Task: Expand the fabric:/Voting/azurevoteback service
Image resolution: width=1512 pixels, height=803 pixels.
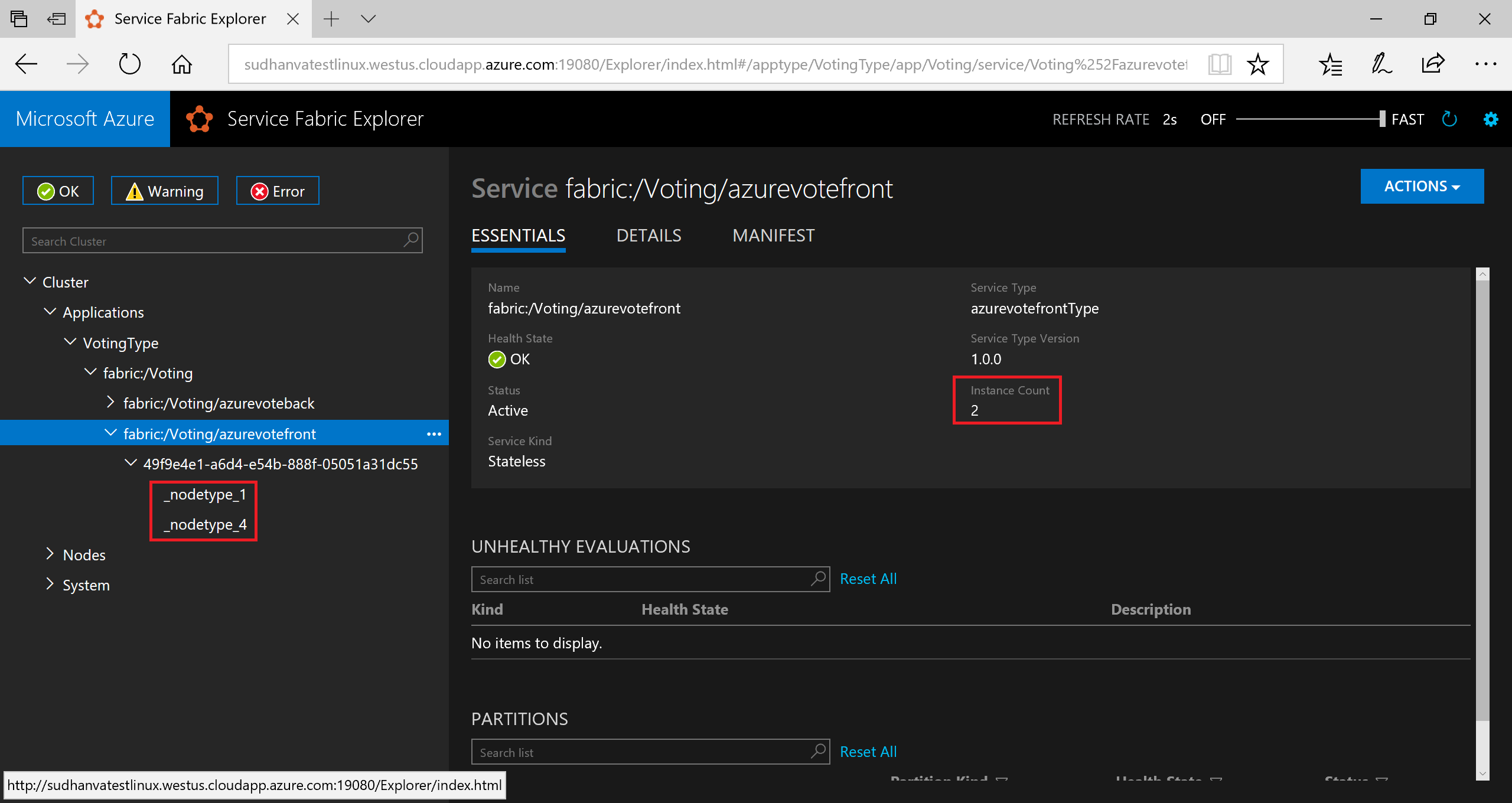Action: click(110, 403)
